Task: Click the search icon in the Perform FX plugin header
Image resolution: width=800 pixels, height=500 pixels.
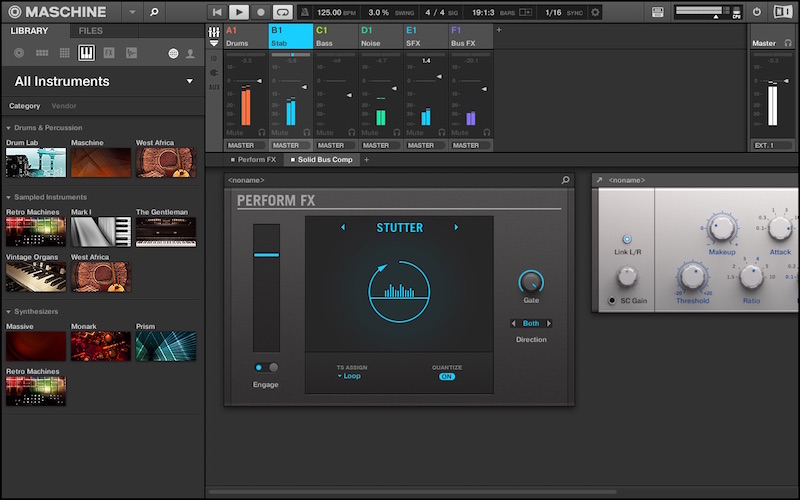Action: (565, 180)
